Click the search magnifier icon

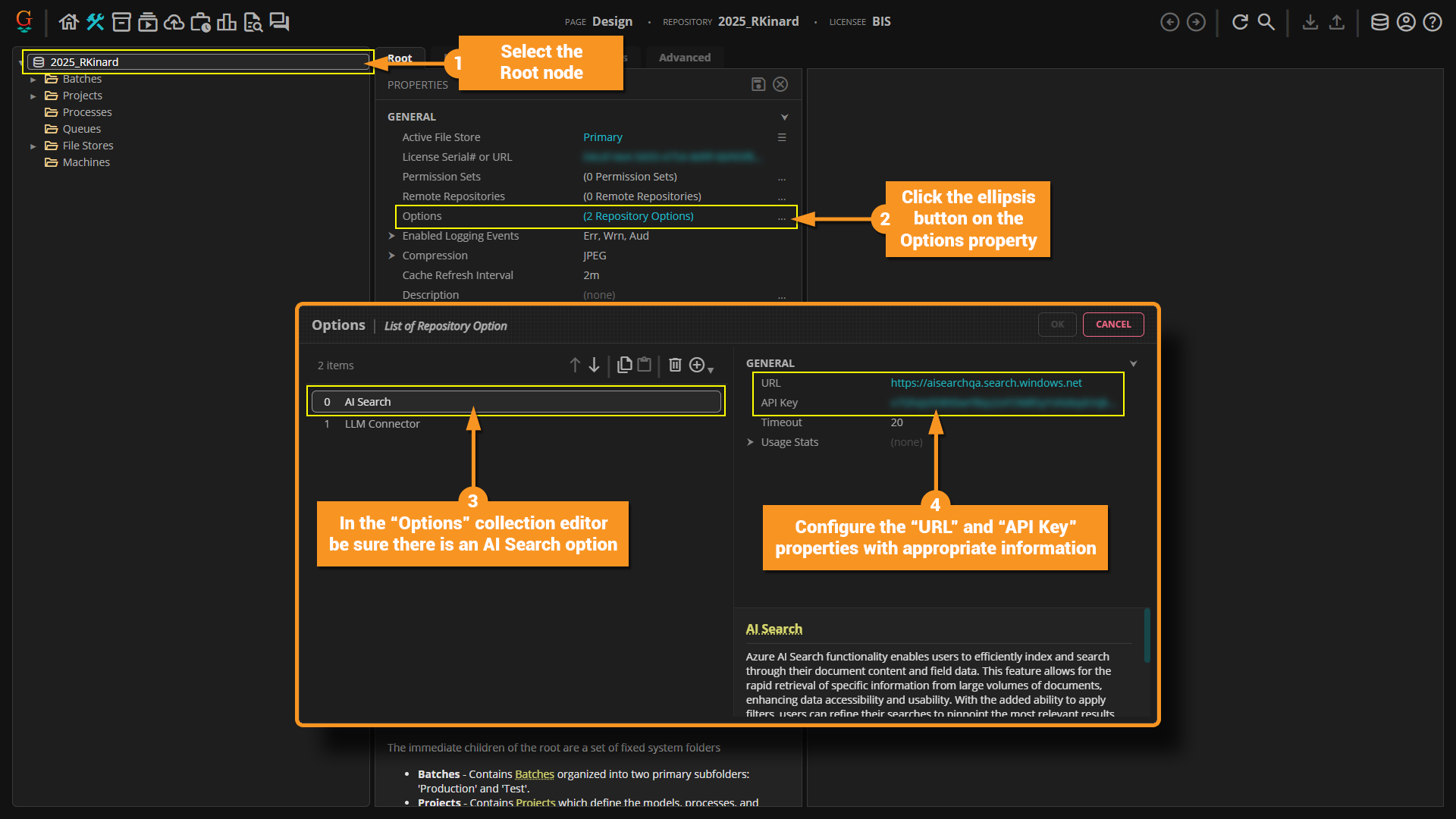pos(1266,22)
